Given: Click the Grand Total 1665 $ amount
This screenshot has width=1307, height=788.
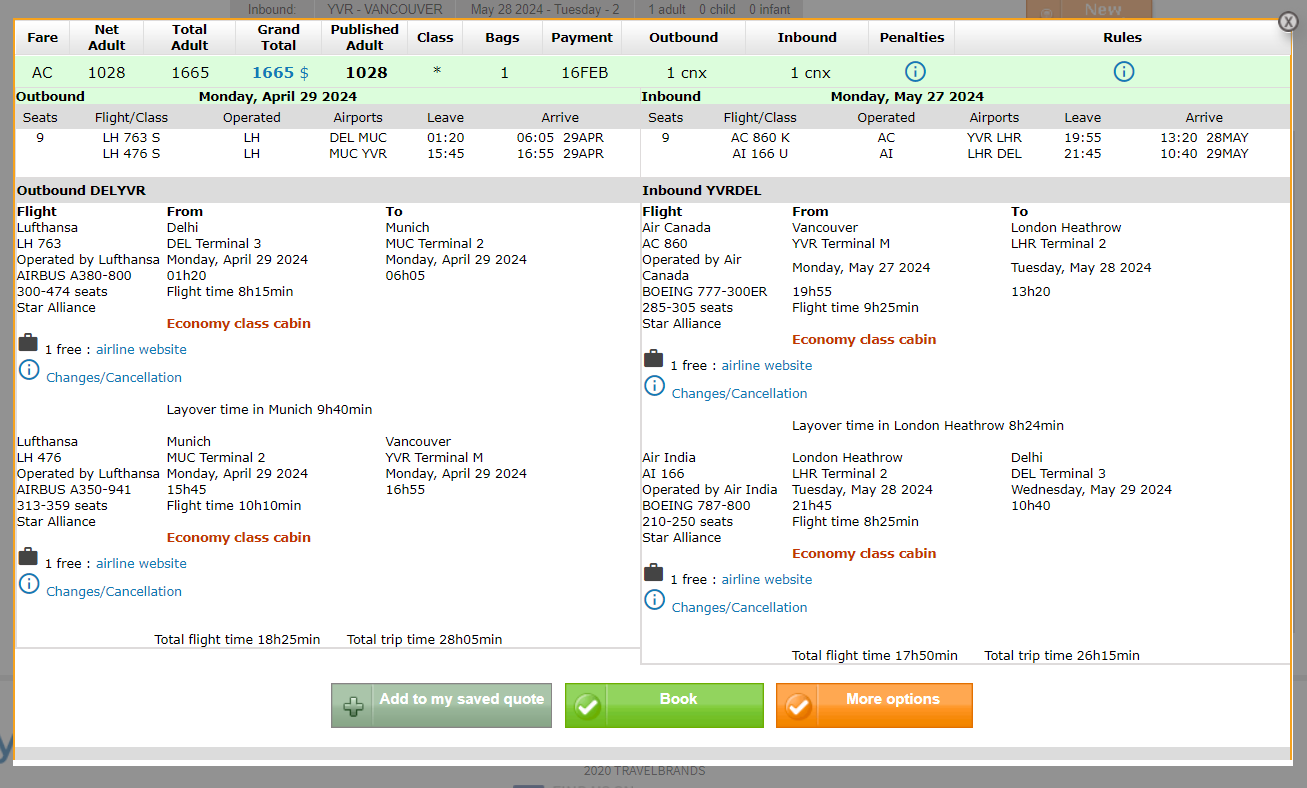Looking at the screenshot, I should pos(280,73).
